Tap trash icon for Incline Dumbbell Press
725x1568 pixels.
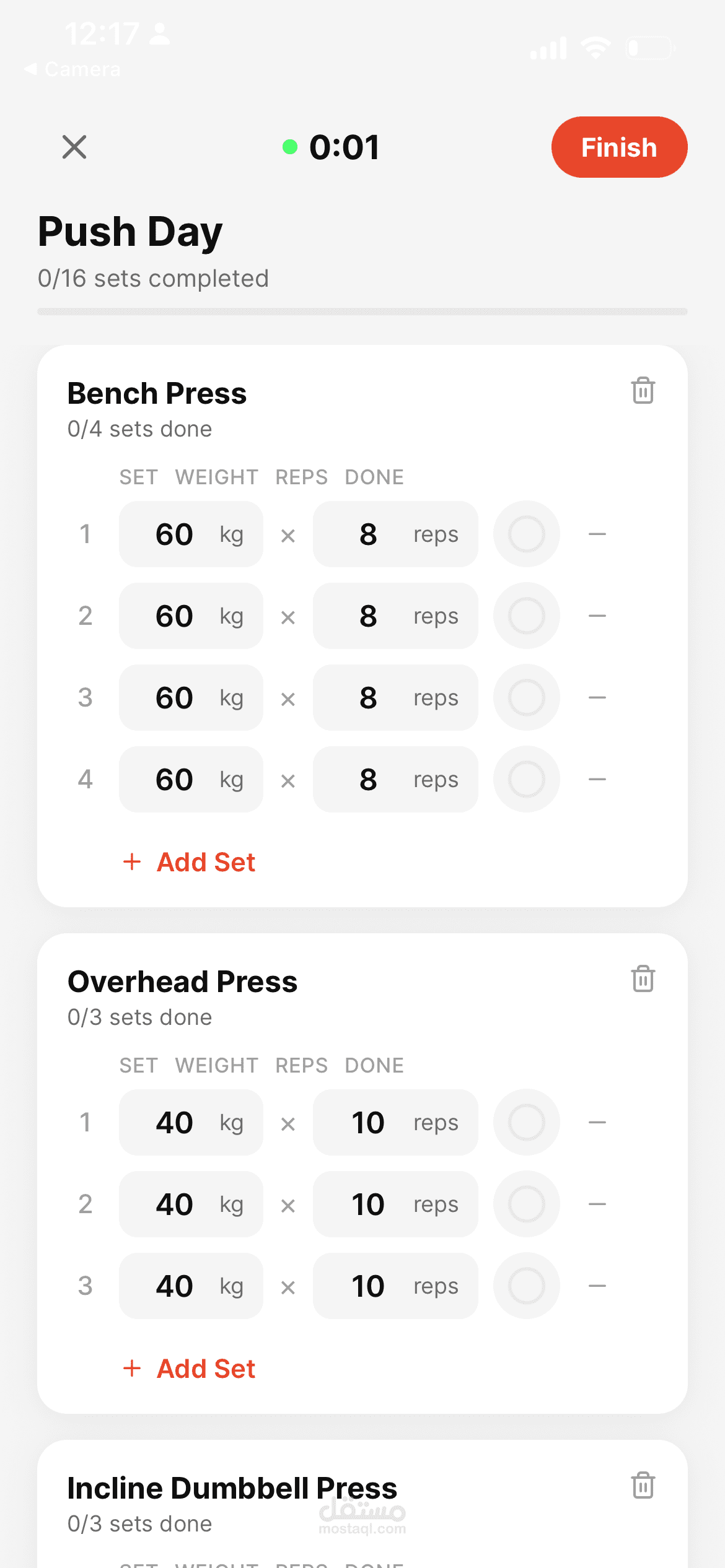coord(643,1486)
